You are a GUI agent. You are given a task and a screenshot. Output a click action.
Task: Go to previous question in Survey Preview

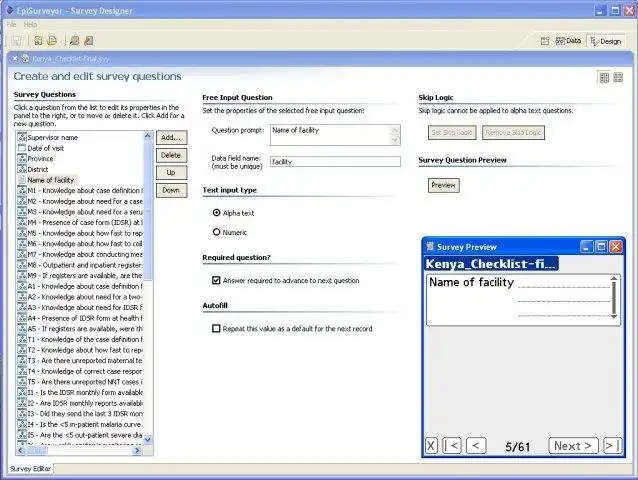[476, 446]
